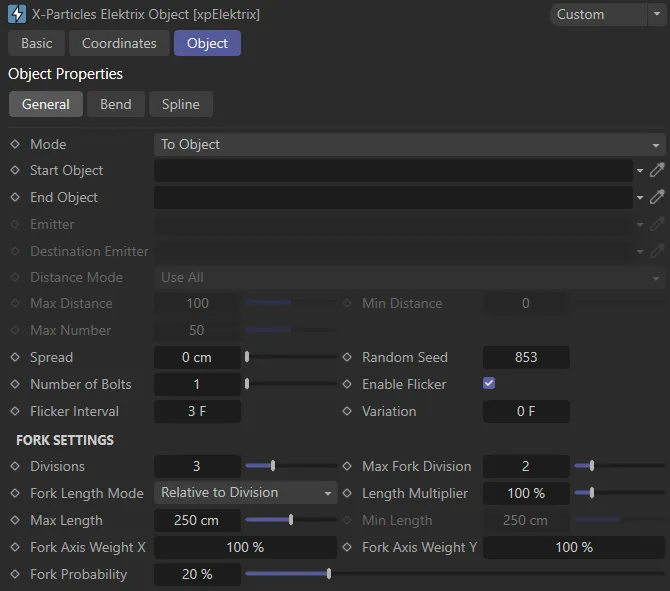This screenshot has height=591, width=670.
Task: Switch to the Bend sub-tab
Action: 115,104
